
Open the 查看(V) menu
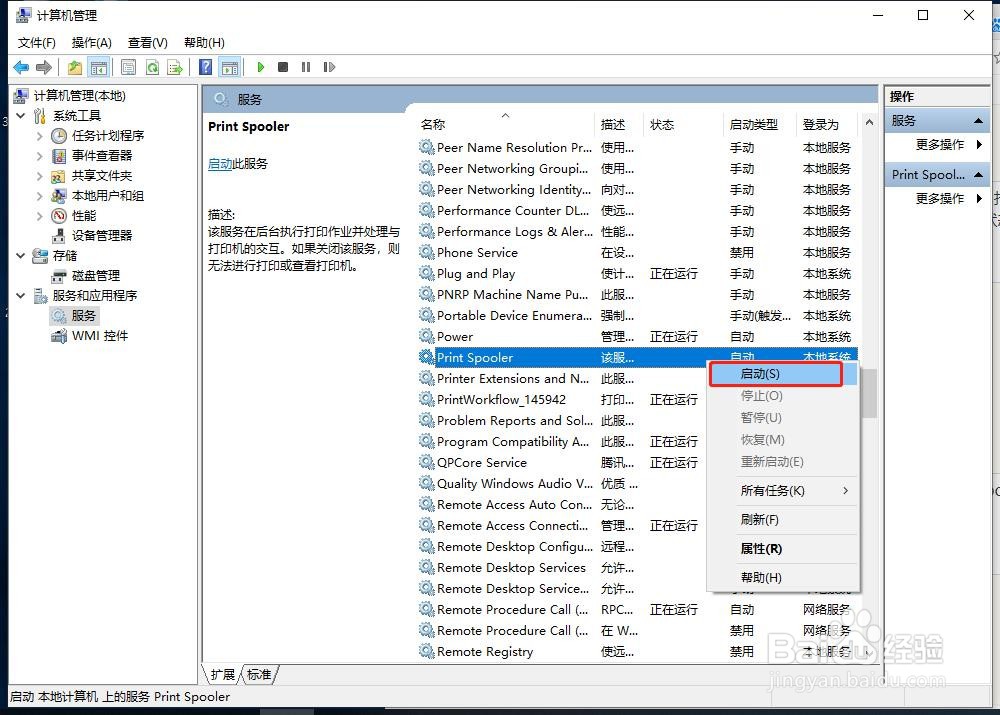147,43
